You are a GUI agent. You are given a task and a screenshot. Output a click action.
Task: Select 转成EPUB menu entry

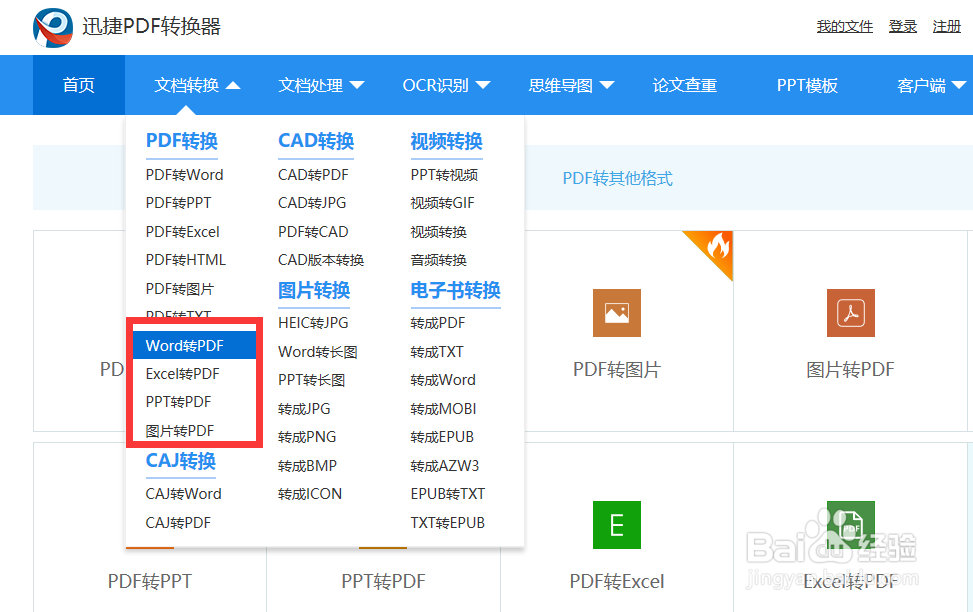442,437
